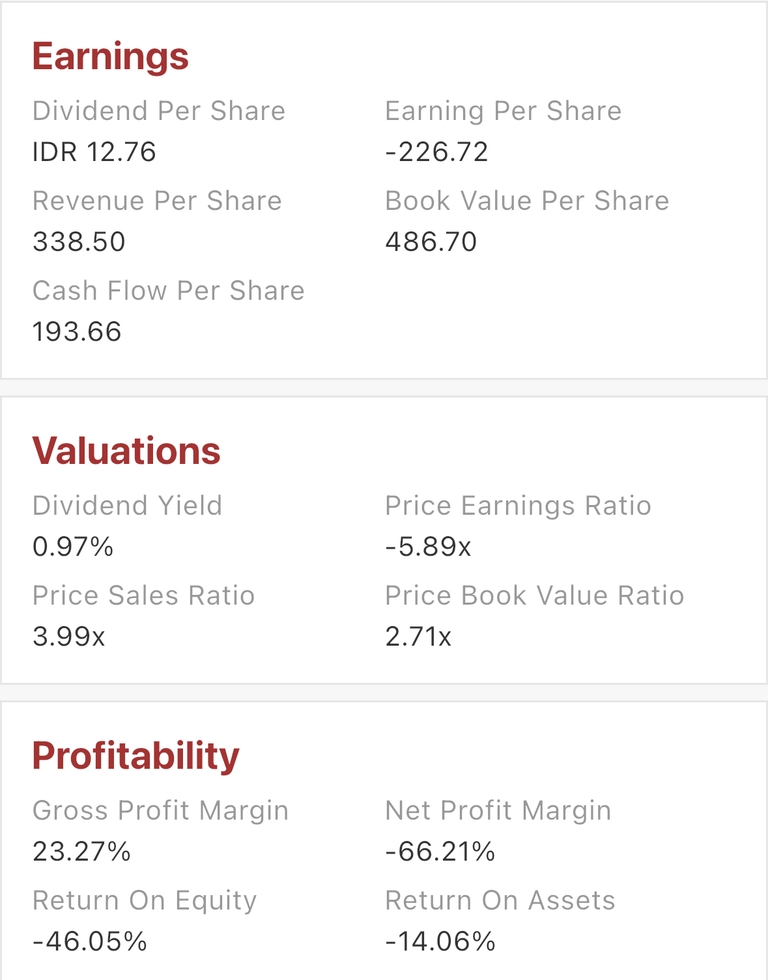Select the 2.71x price book value
This screenshot has height=980, width=768.
[x=418, y=637]
